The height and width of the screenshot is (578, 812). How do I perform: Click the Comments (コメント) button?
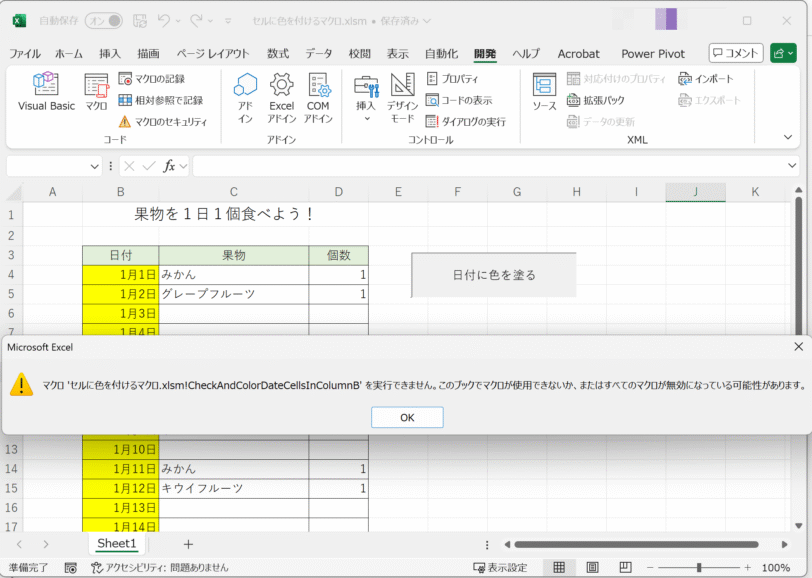point(736,53)
